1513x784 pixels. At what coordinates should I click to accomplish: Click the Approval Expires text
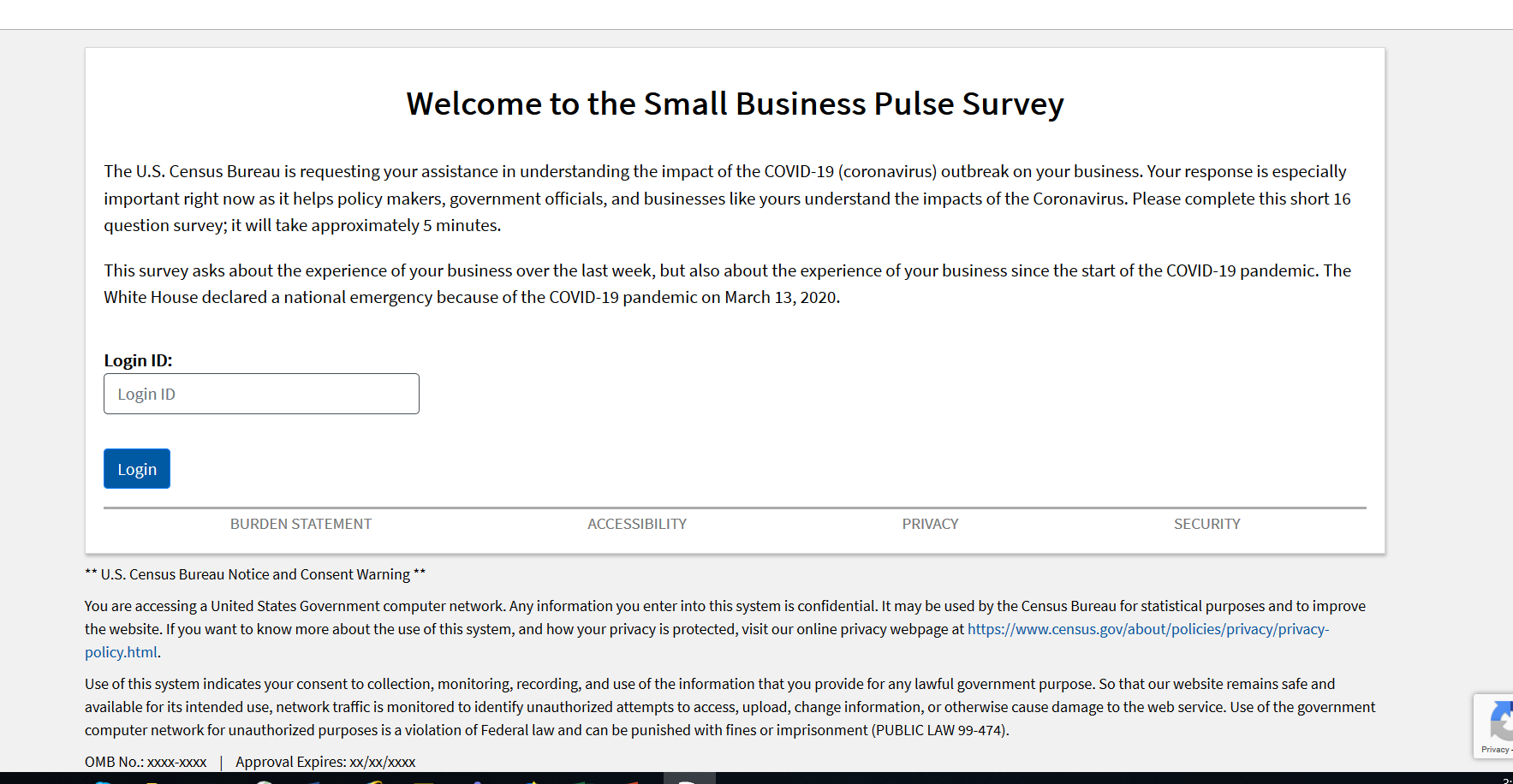[x=325, y=762]
